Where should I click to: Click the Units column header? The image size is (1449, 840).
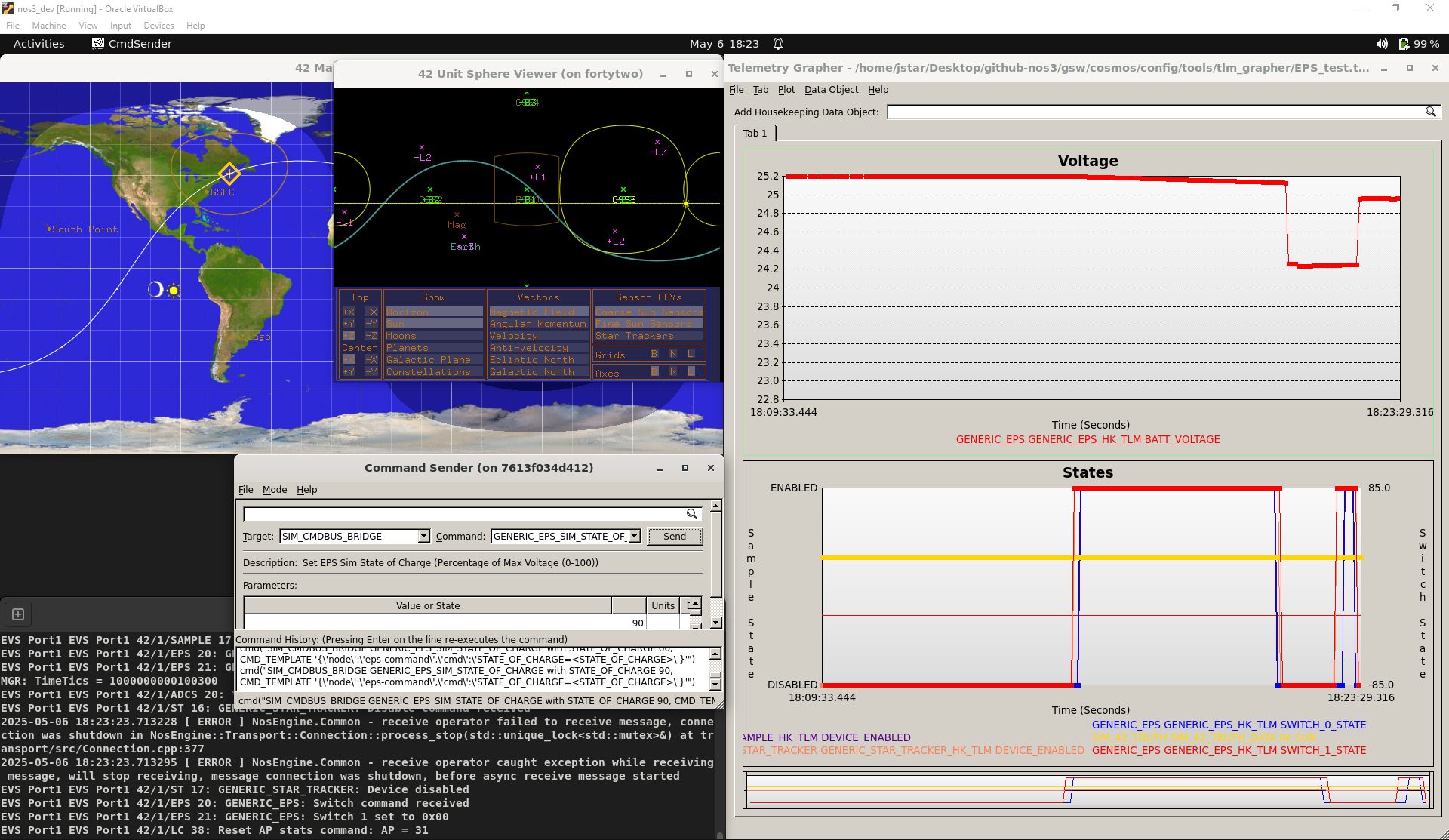pos(663,605)
